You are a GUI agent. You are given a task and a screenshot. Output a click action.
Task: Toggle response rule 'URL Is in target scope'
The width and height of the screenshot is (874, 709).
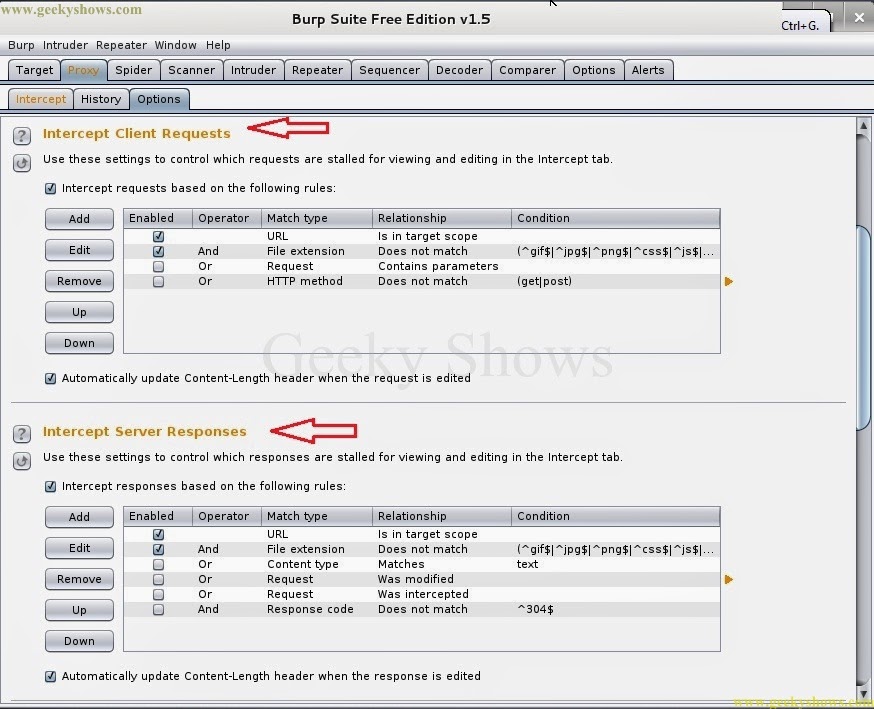[158, 535]
